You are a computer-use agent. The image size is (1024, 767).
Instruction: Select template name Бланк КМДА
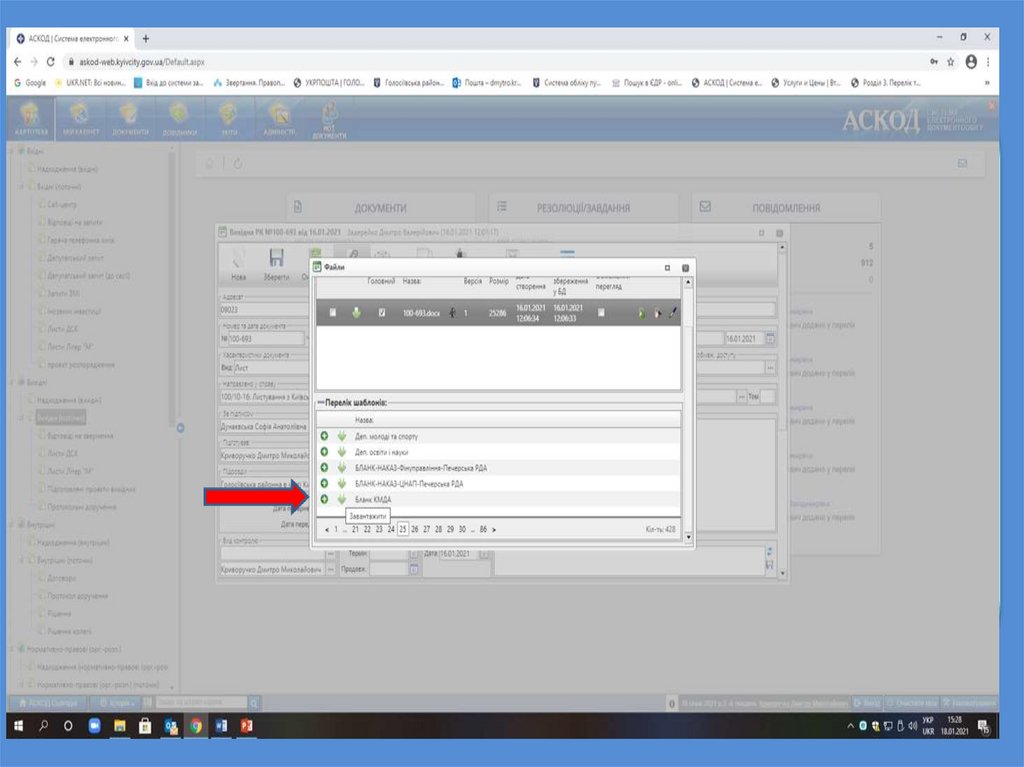pos(373,499)
